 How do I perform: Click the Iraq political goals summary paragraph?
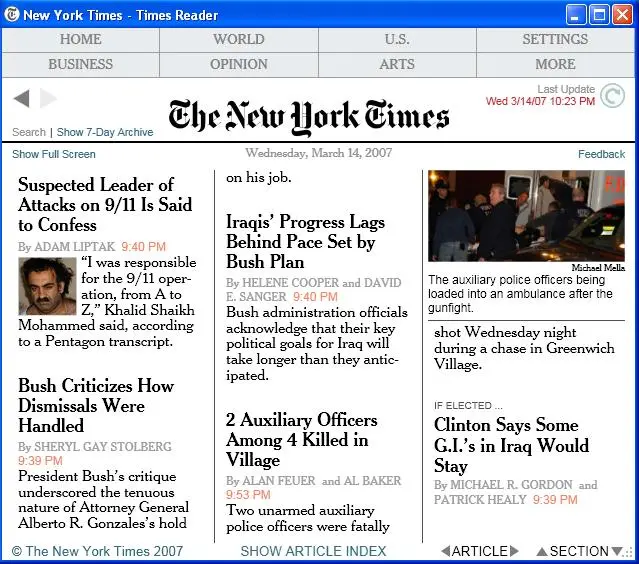coord(317,344)
